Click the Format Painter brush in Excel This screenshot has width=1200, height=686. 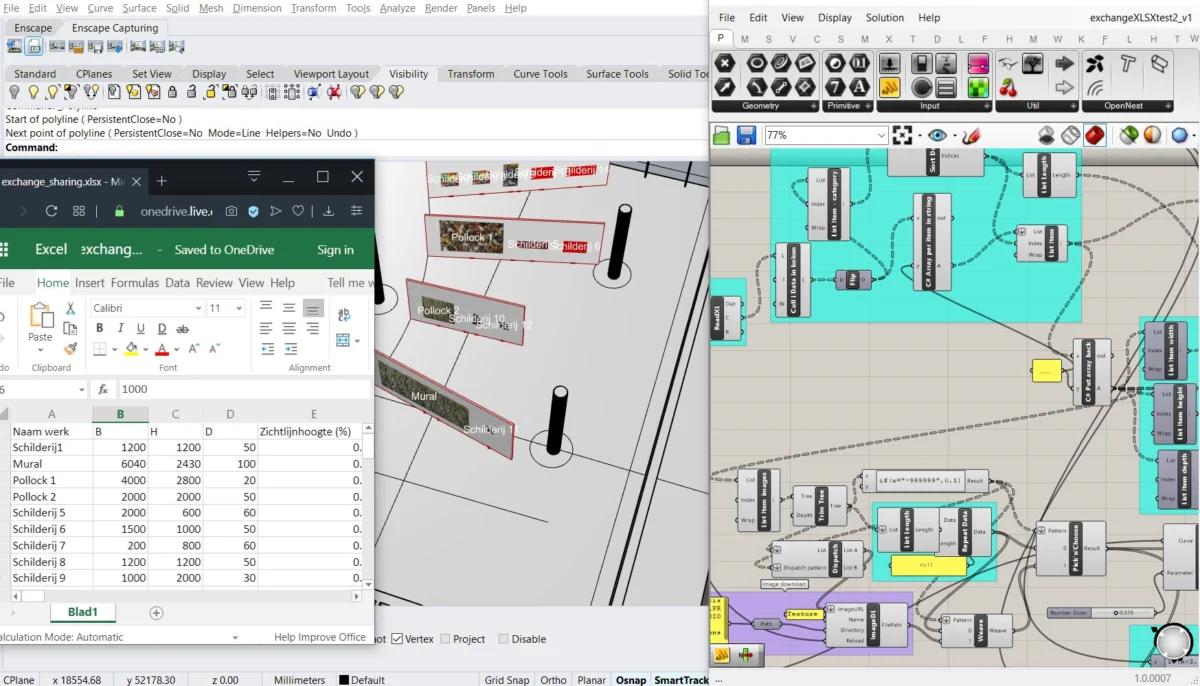point(70,349)
